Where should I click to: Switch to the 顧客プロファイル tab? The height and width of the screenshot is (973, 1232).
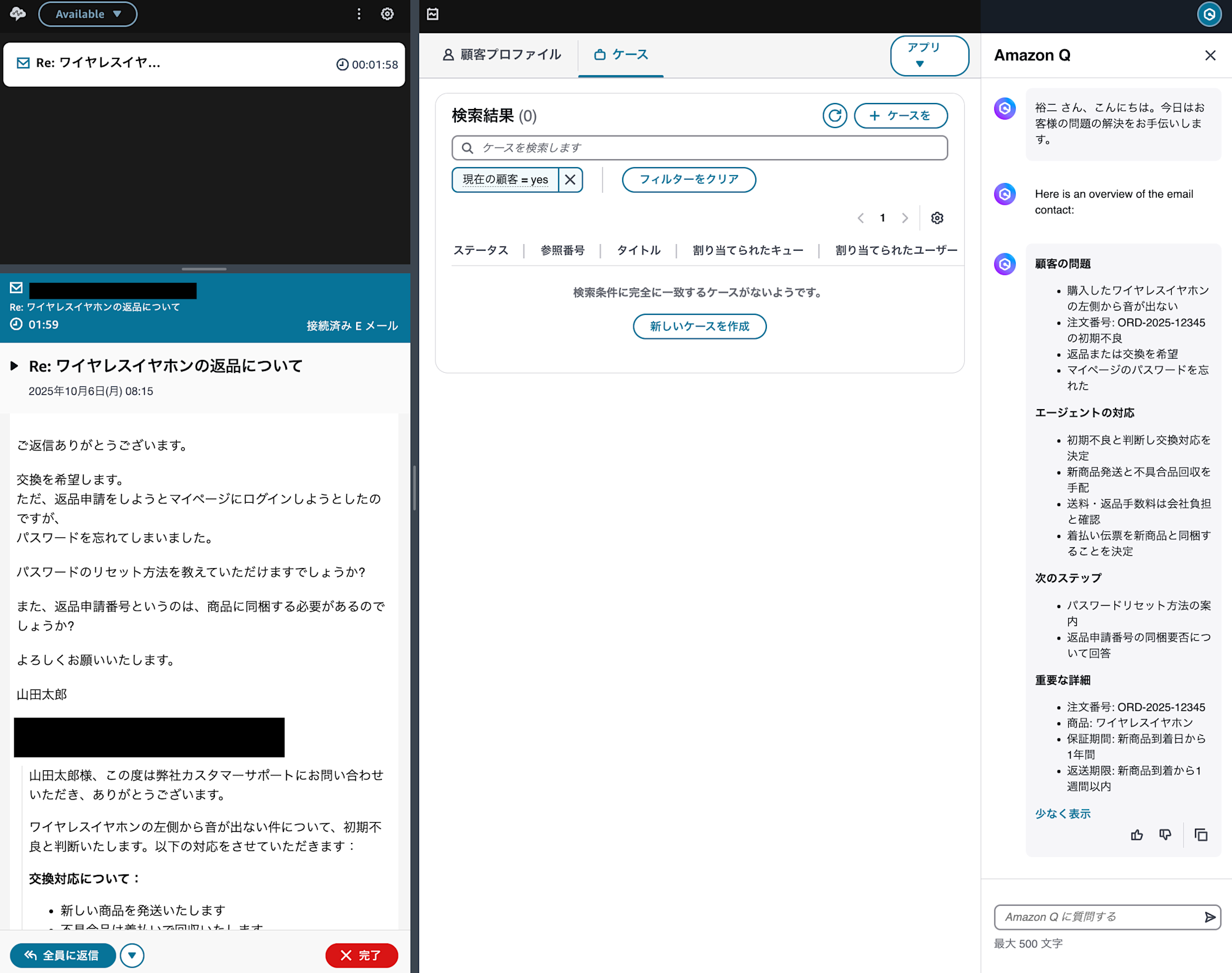(x=501, y=55)
